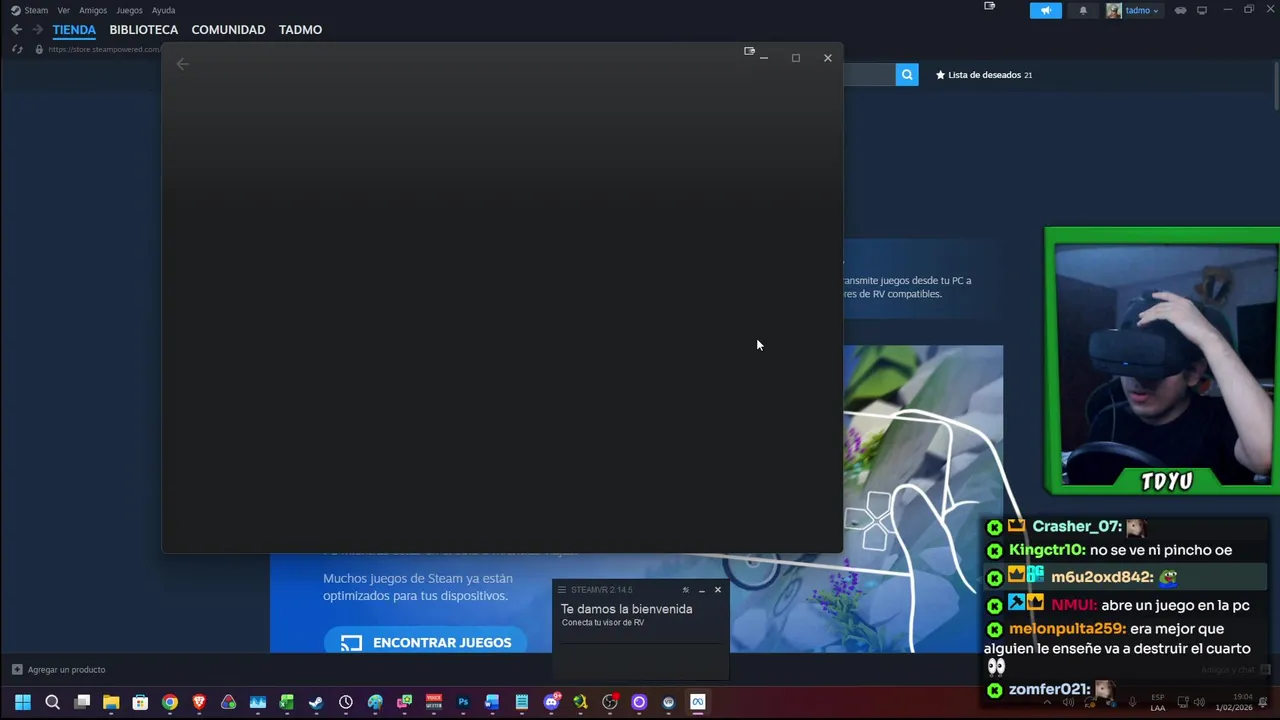Click the VR headset icon in Steam header
This screenshot has width=1280, height=720.
pyautogui.click(x=1181, y=10)
